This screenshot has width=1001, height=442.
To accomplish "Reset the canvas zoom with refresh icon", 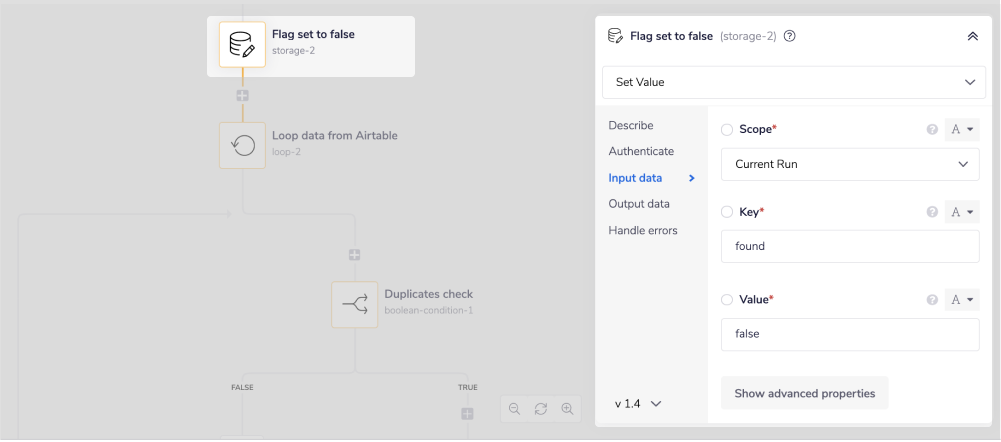I will [x=541, y=409].
